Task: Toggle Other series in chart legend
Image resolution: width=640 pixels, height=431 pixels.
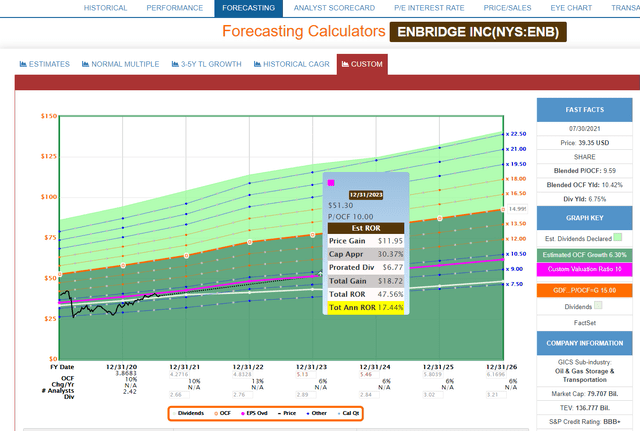Action: point(317,413)
